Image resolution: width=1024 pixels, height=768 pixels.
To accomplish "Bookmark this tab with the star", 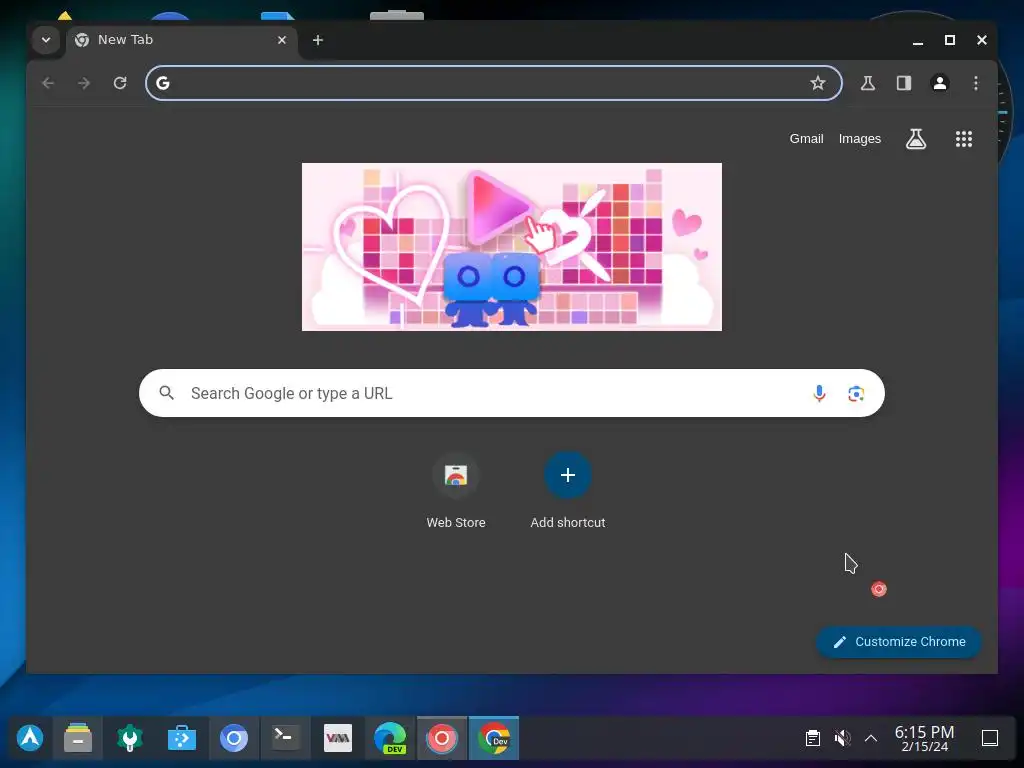I will (818, 83).
